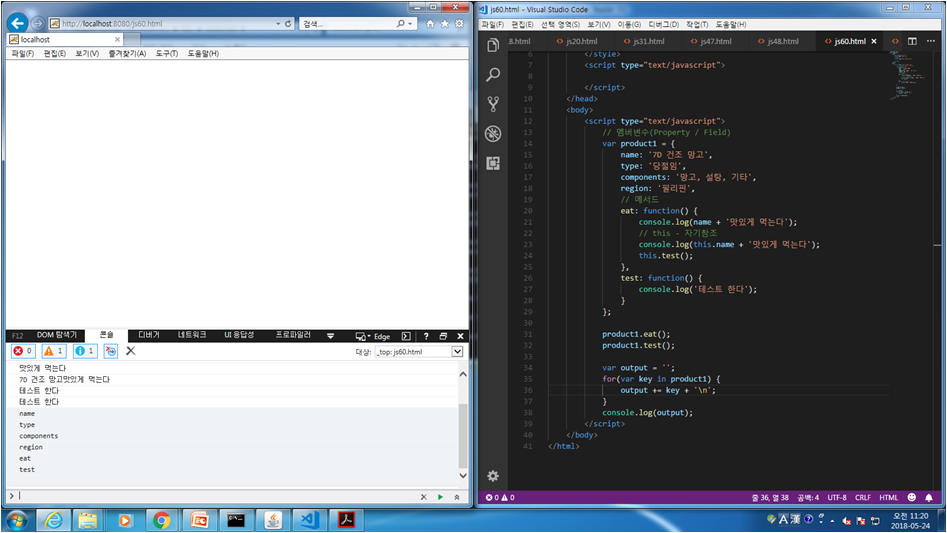Open console target frame dropdown
The height and width of the screenshot is (533, 947).
(x=457, y=351)
